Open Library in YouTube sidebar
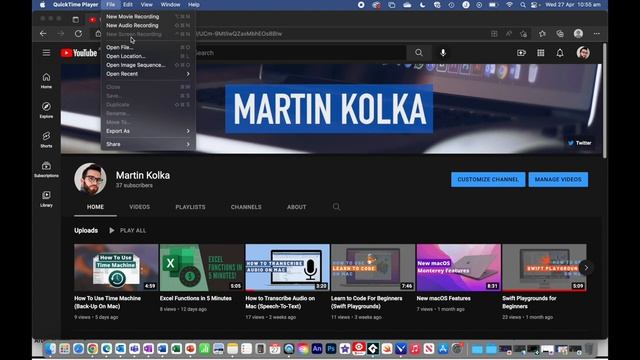640x360 pixels. 46,199
